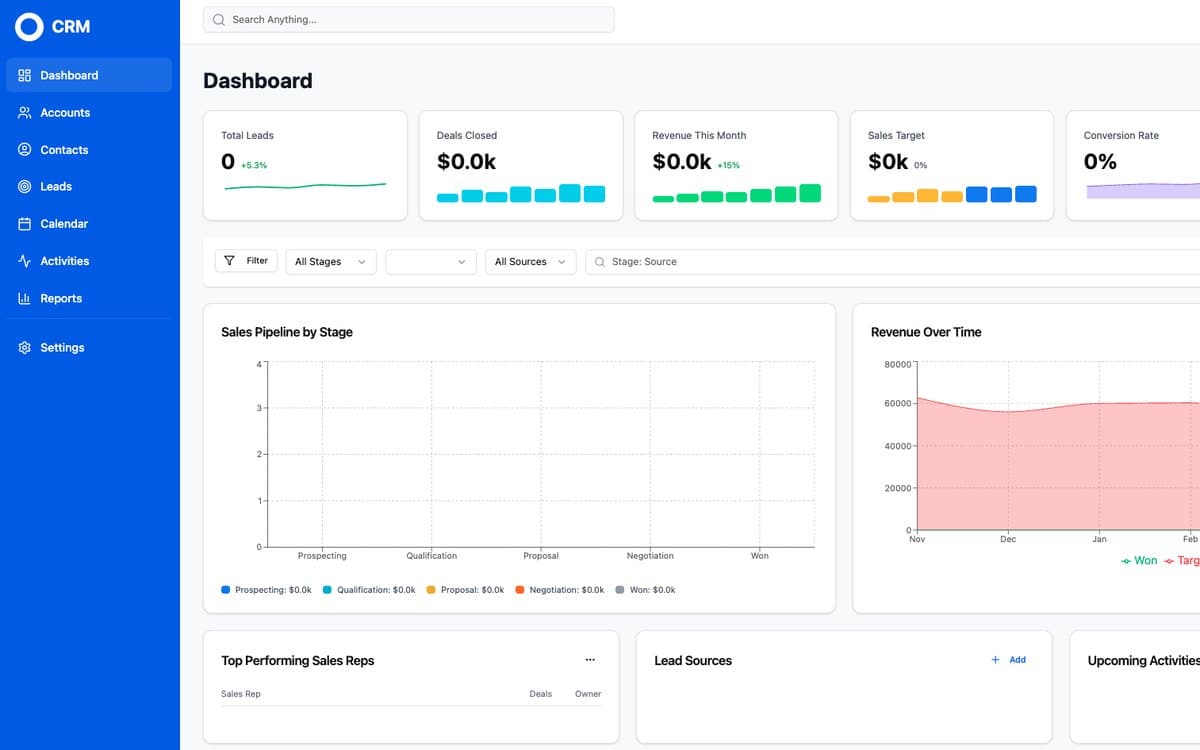Screen dimensions: 1200x750
Task: Open the Calendar page
Action: point(89,224)
